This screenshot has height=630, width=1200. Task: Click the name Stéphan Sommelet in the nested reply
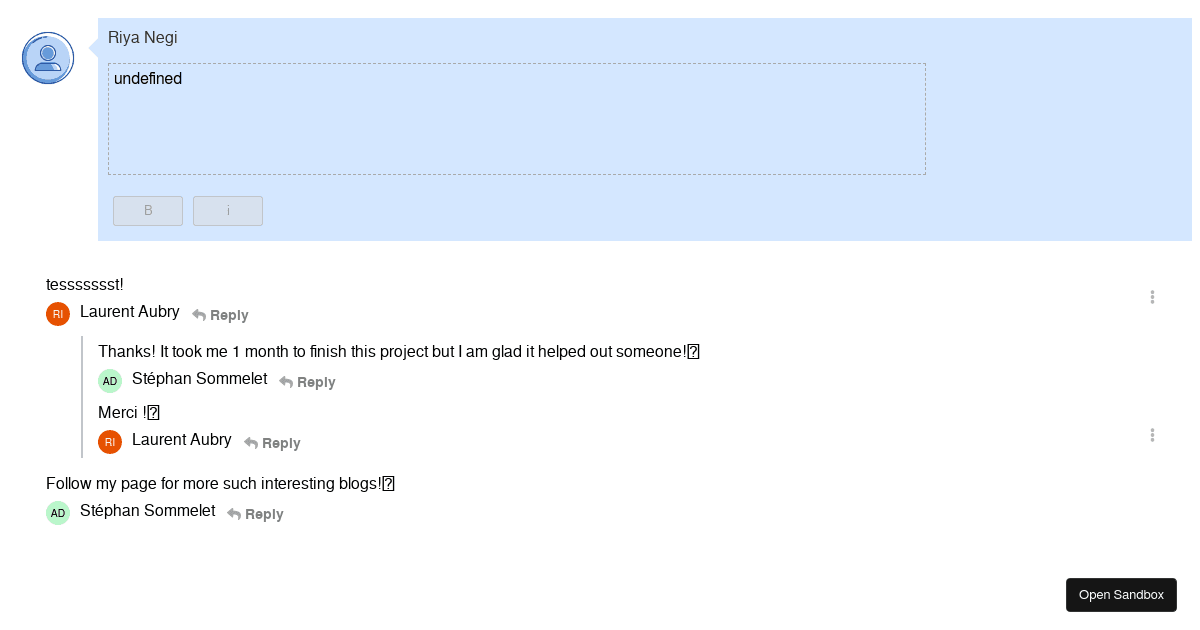click(x=200, y=378)
